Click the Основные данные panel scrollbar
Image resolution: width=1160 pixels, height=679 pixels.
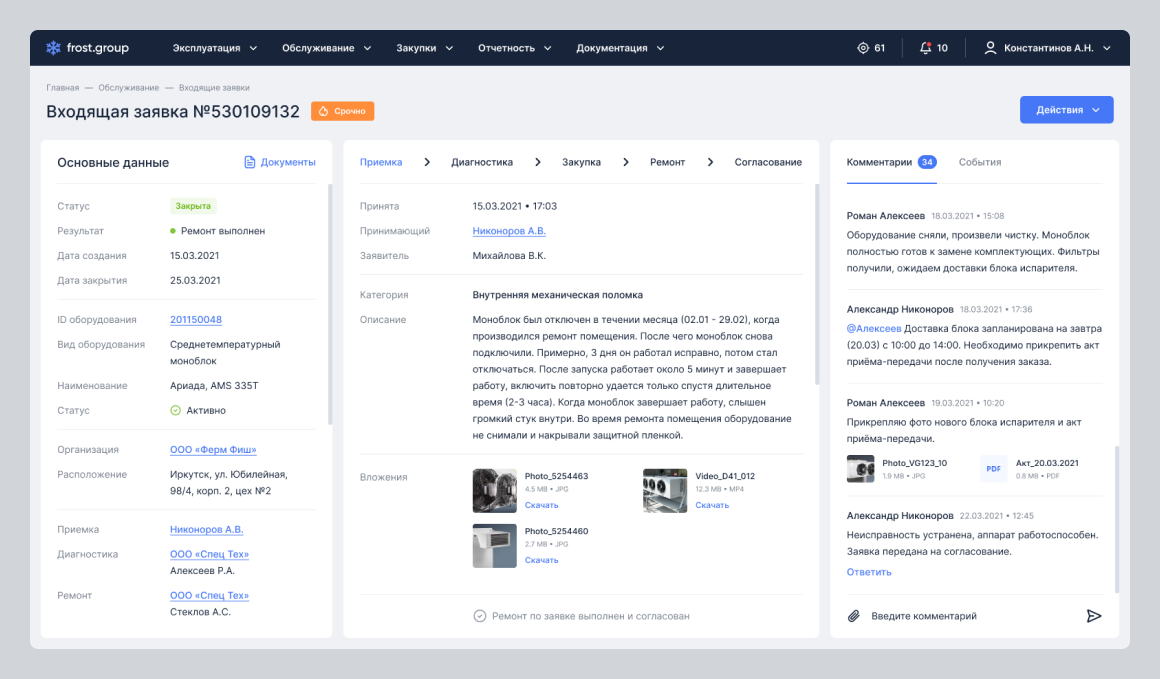click(x=330, y=304)
